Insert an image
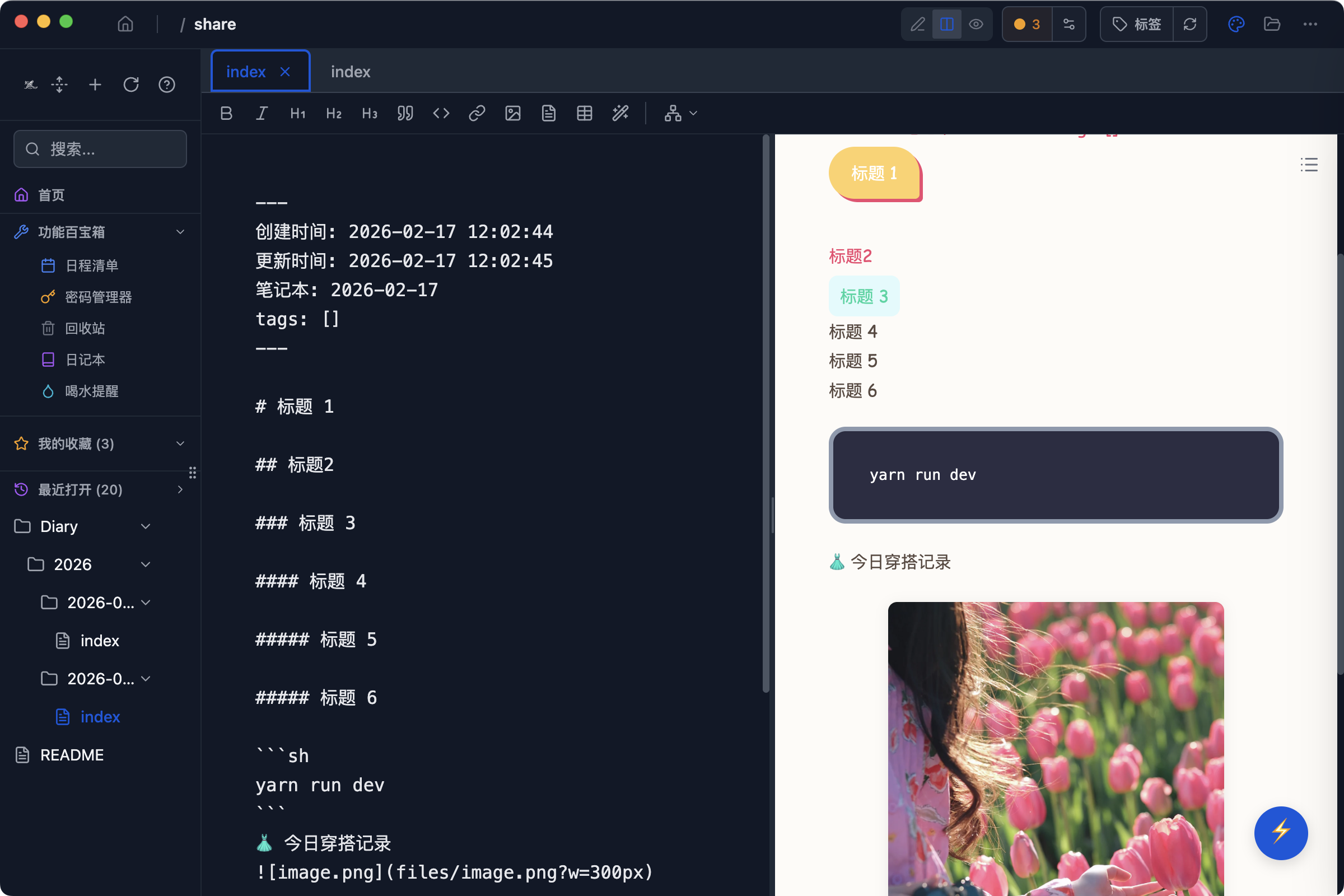1344x896 pixels. coord(512,113)
